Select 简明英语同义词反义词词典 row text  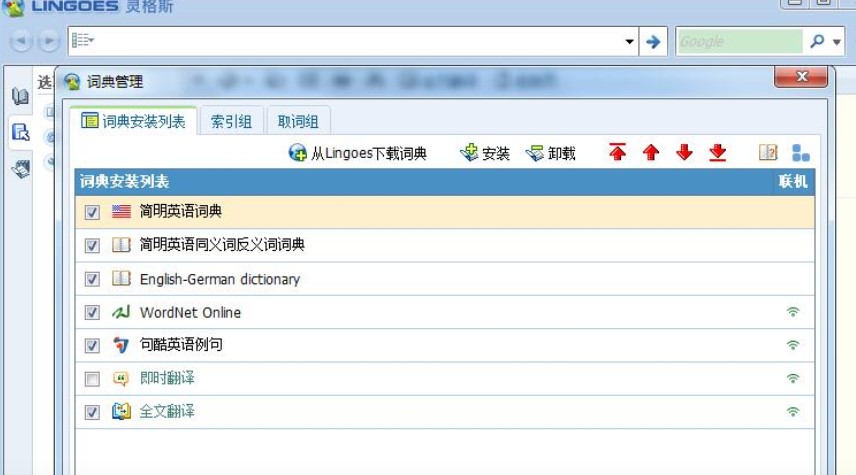coord(222,245)
